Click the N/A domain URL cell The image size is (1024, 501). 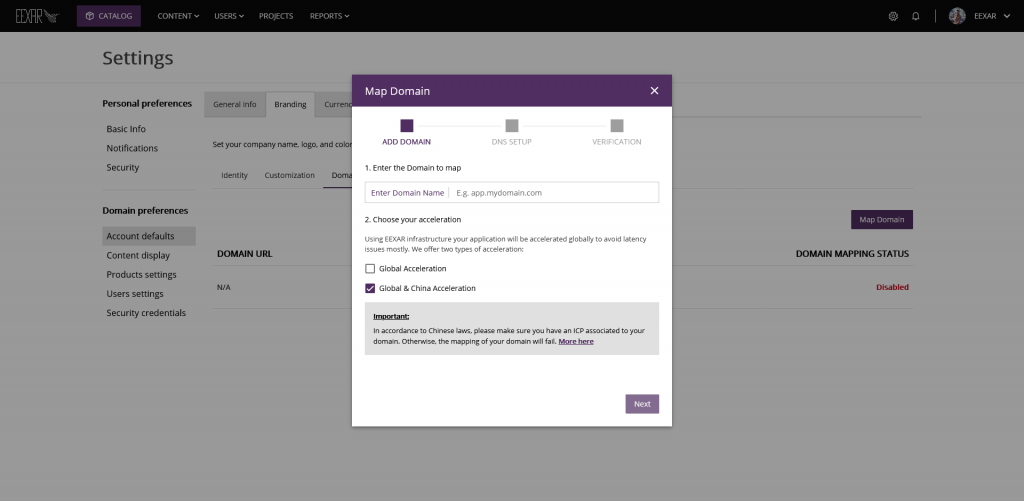coord(223,287)
